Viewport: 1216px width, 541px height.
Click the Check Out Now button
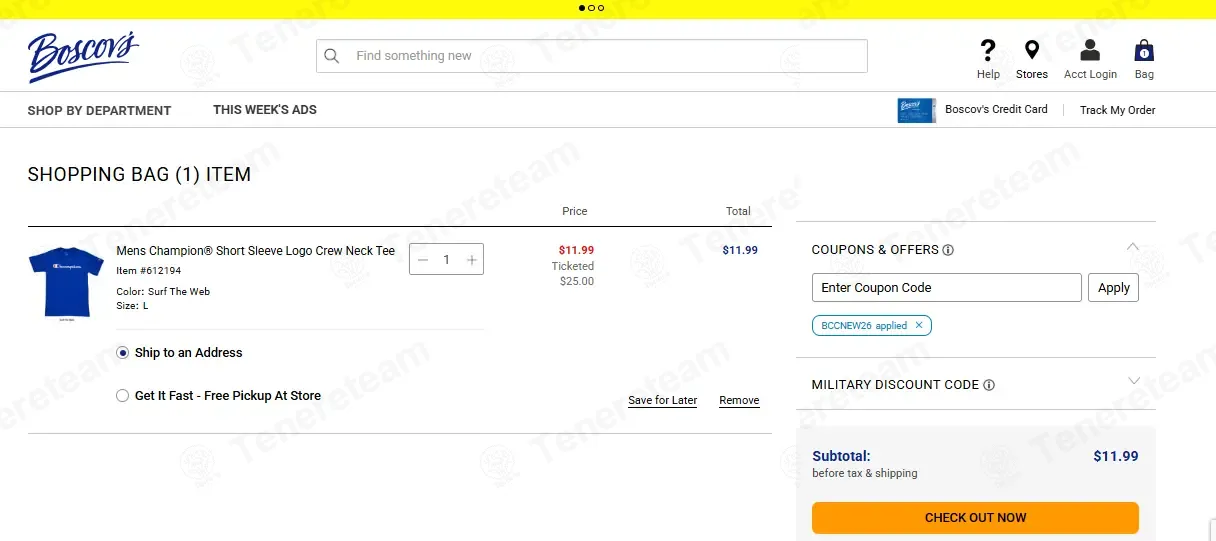(975, 518)
